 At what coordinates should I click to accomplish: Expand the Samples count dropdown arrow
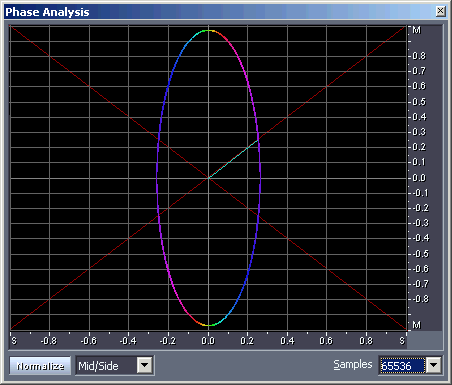pos(434,365)
